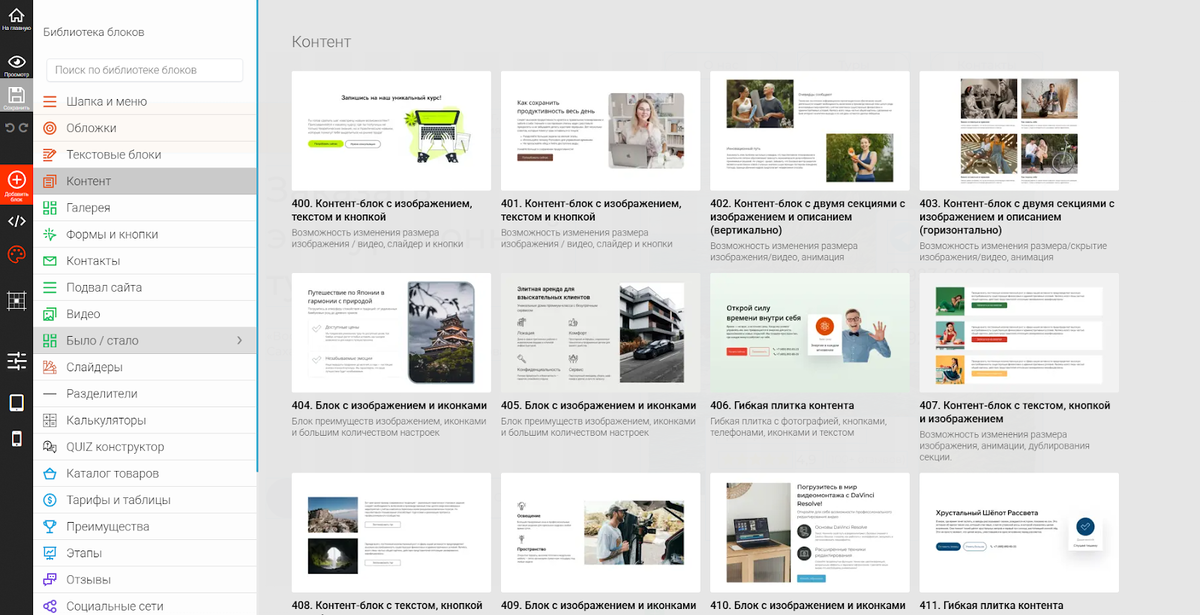Select block 402 vertical two-section thumbnail

pos(810,131)
